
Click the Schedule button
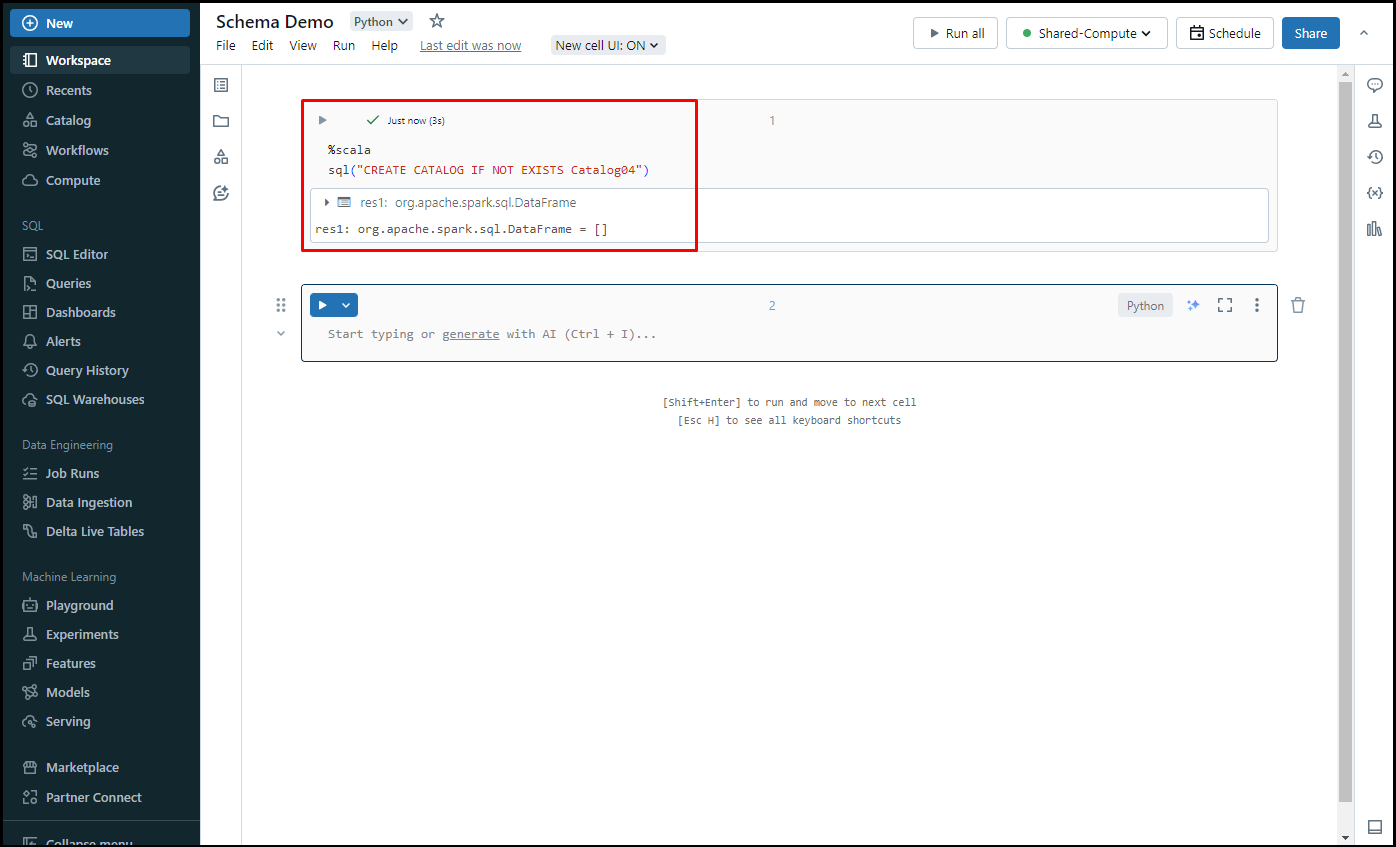[1225, 33]
